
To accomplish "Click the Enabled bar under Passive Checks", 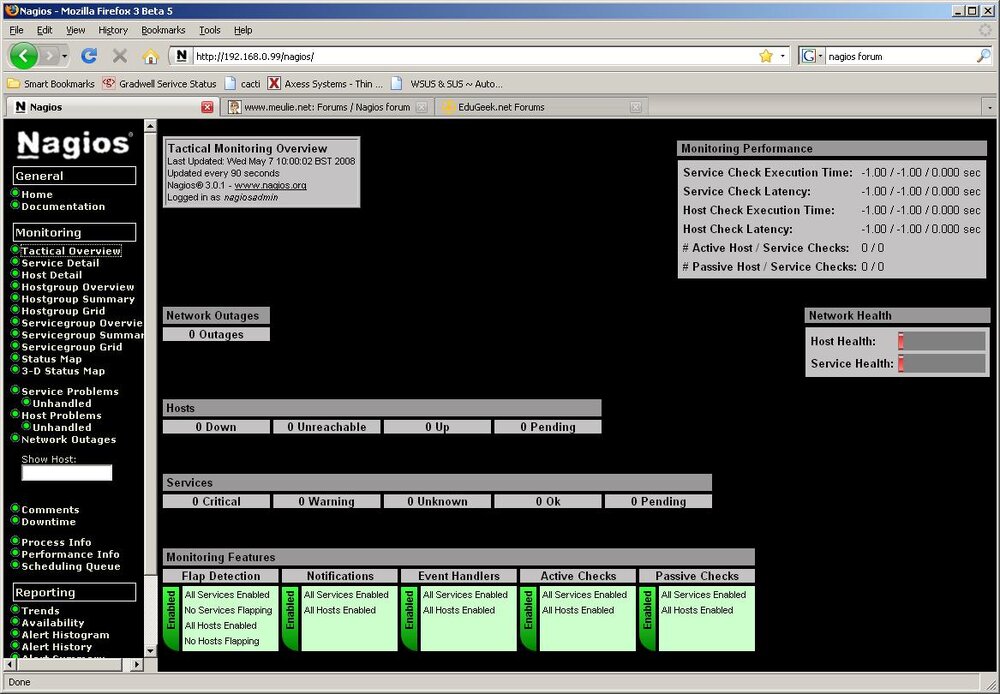I will pos(648,618).
